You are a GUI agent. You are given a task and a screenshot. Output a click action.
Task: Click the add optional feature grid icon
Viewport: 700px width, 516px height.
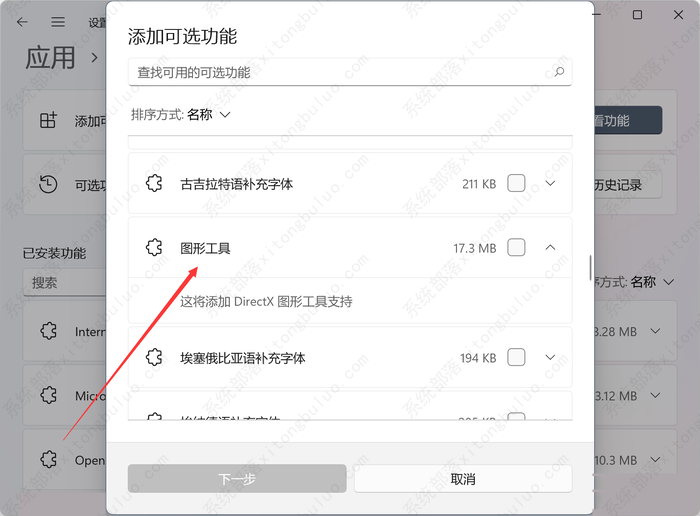(x=48, y=120)
